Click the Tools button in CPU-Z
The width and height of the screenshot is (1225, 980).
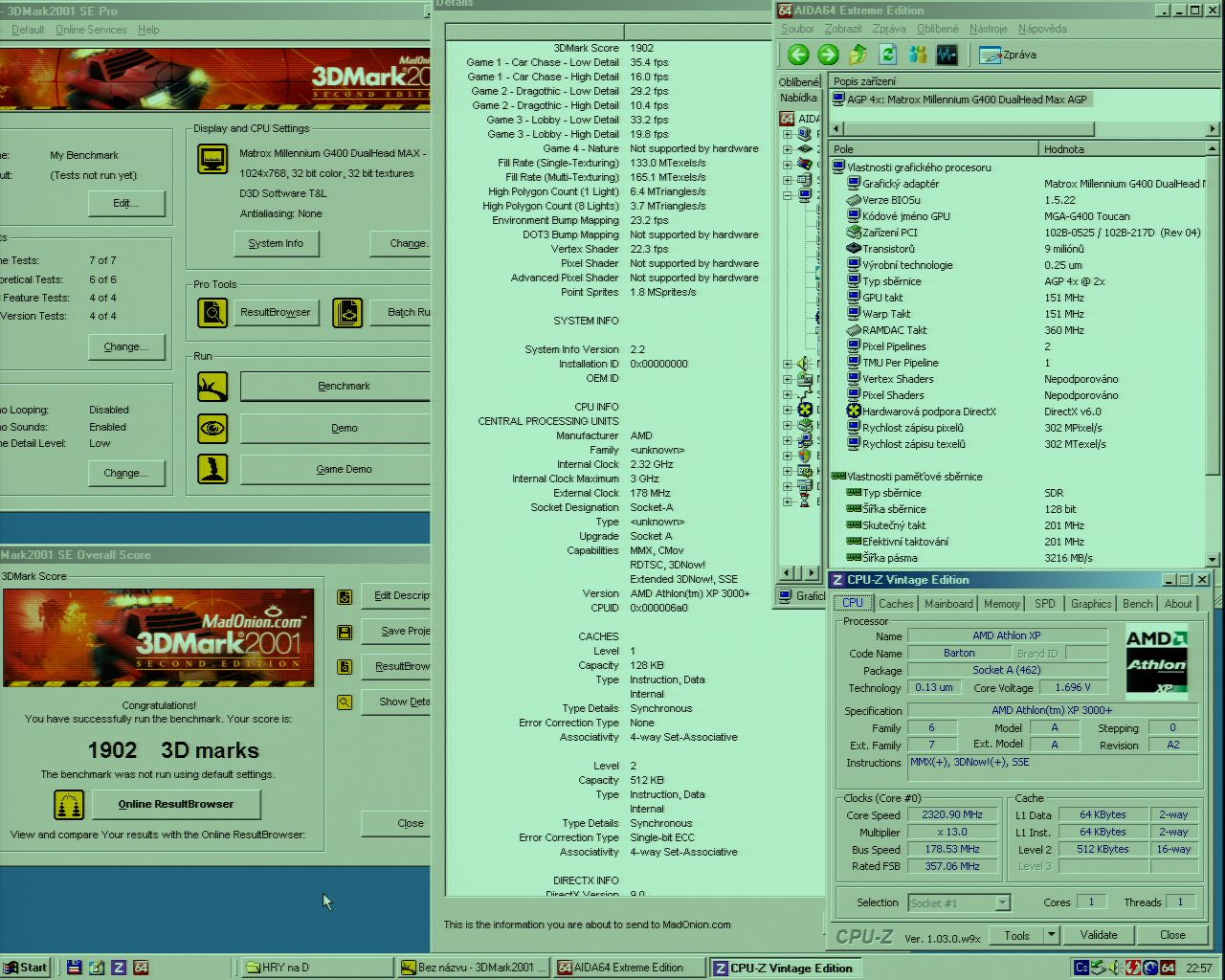1016,935
